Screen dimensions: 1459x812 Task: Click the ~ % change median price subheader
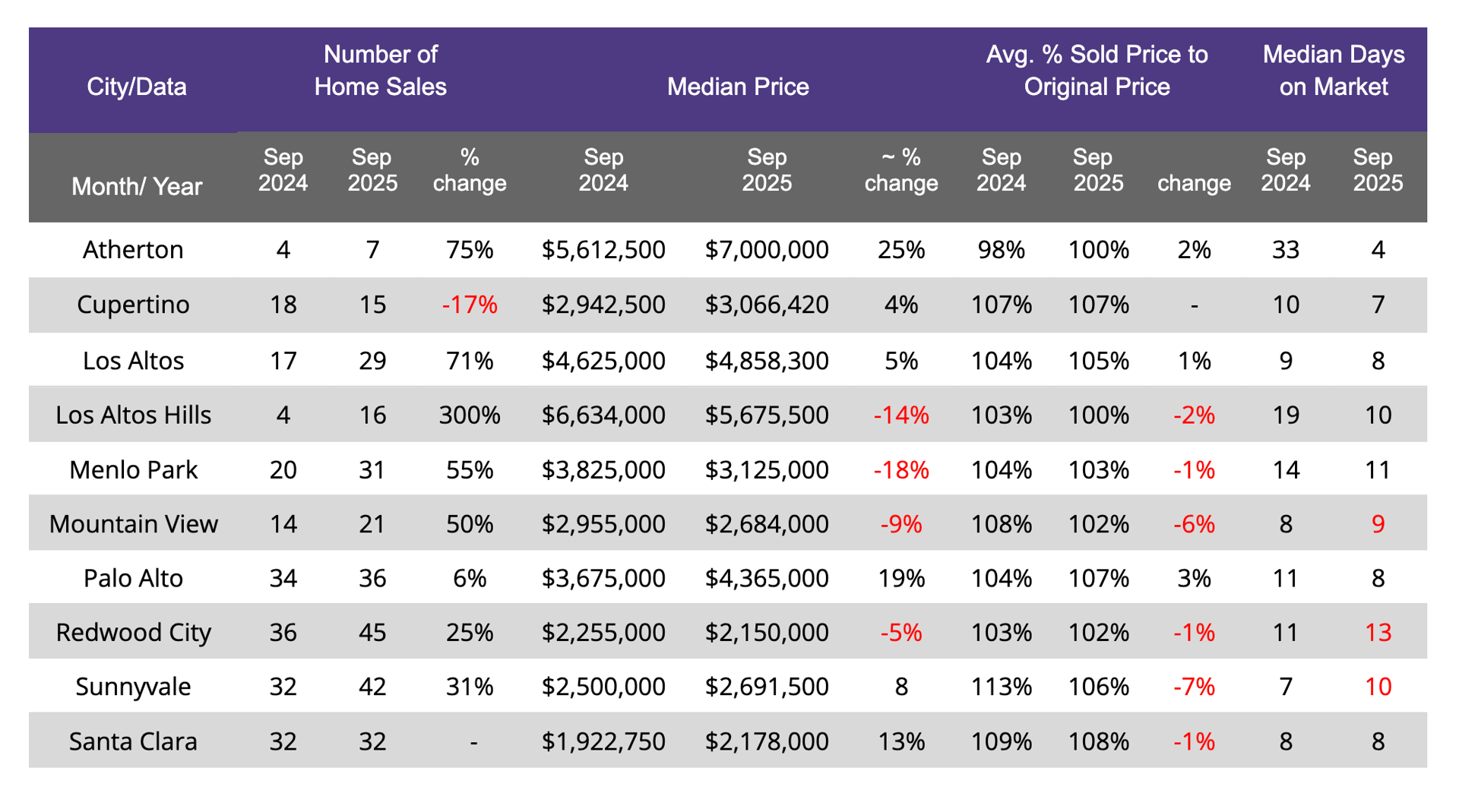point(900,170)
